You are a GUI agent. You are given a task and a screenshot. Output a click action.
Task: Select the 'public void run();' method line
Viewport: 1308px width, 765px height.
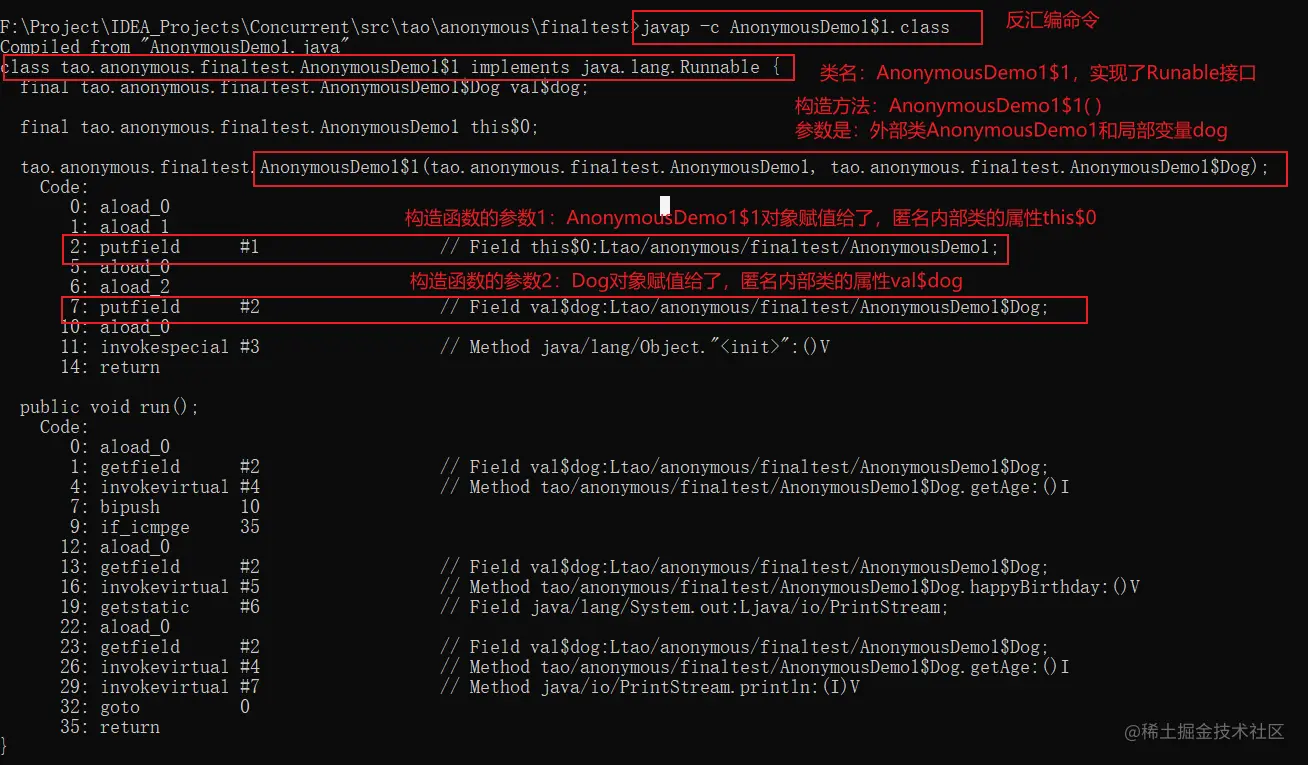click(x=110, y=407)
